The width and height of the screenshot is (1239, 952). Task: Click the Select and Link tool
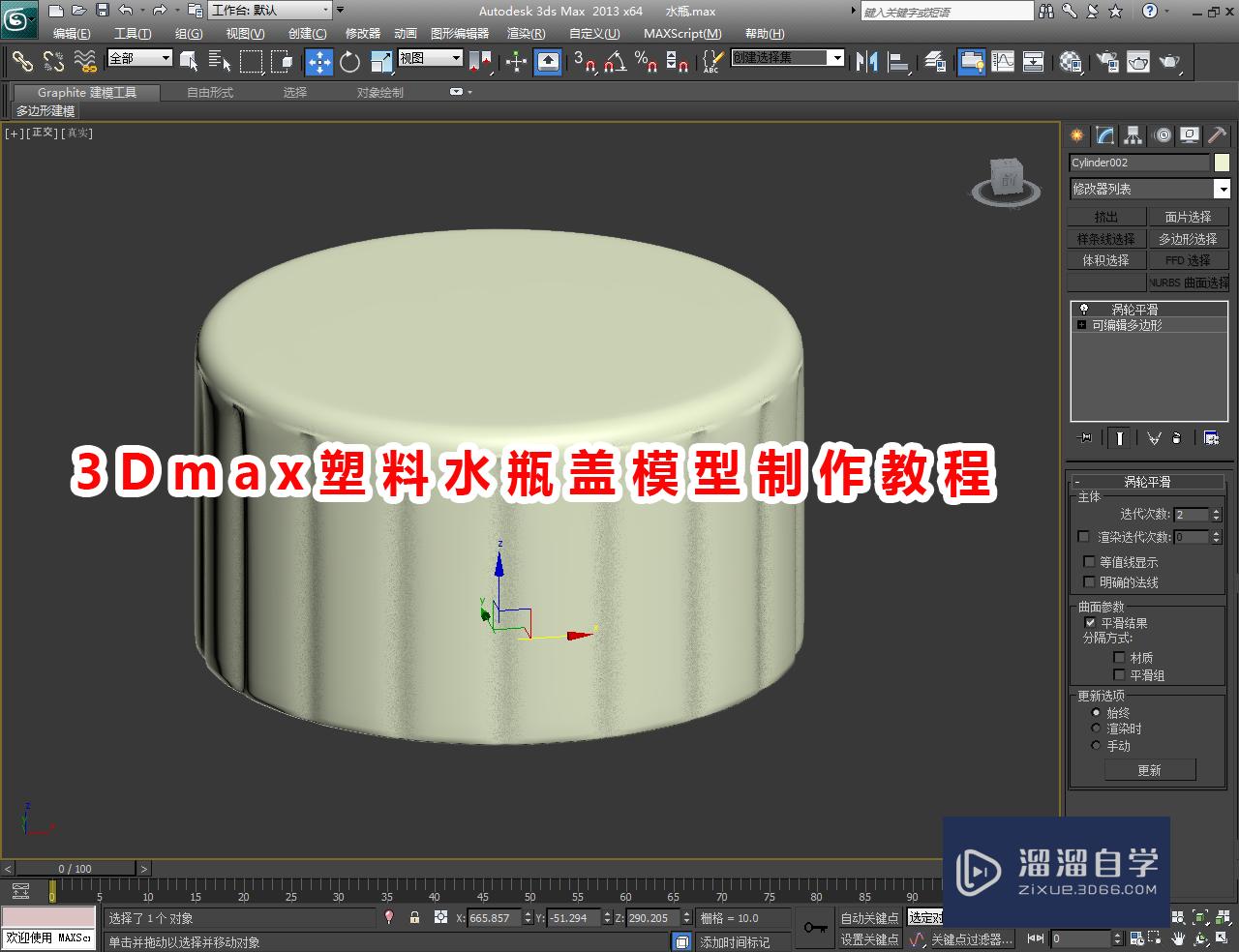(22, 61)
